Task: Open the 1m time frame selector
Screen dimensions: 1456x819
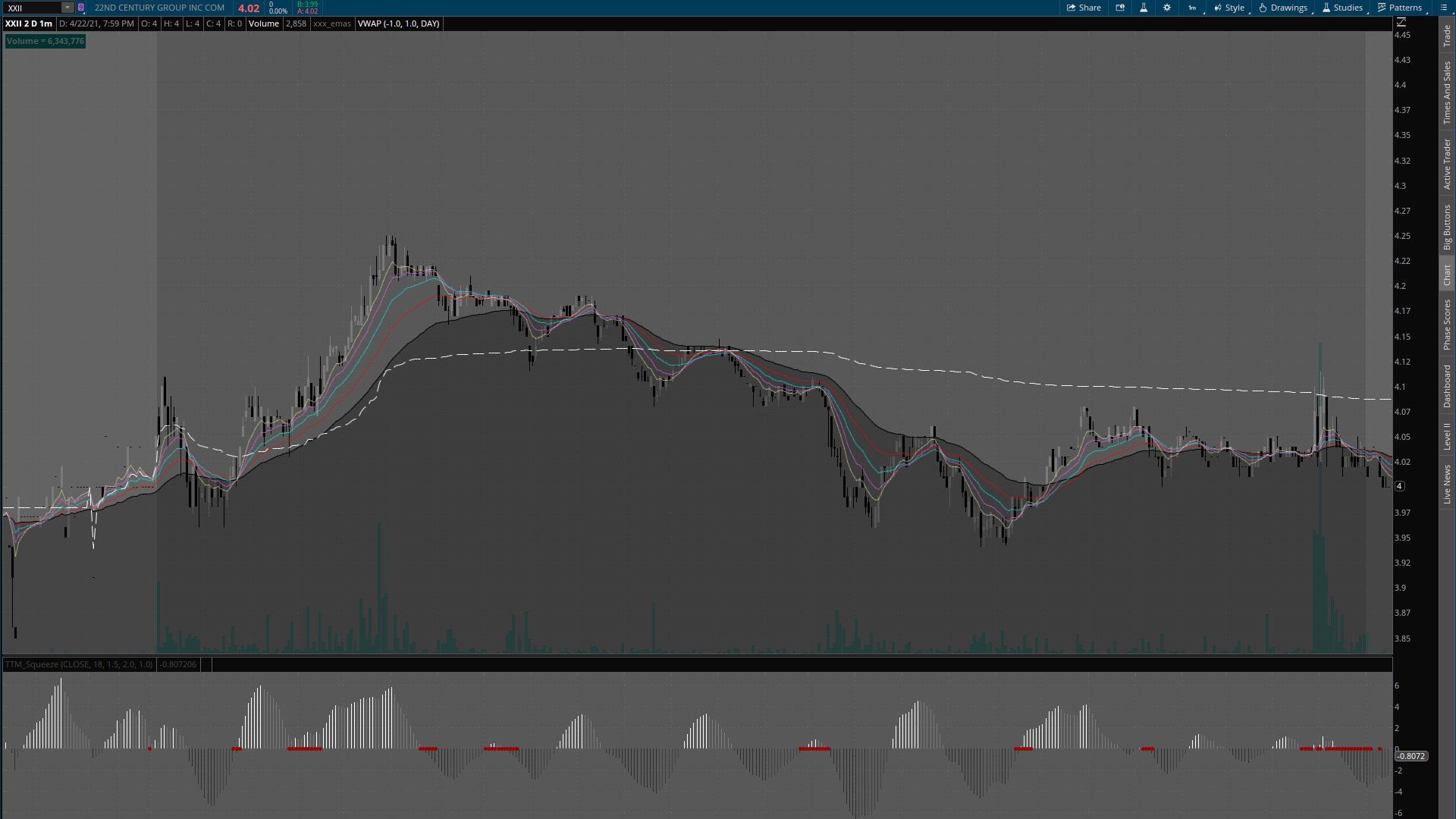Action: tap(1192, 8)
